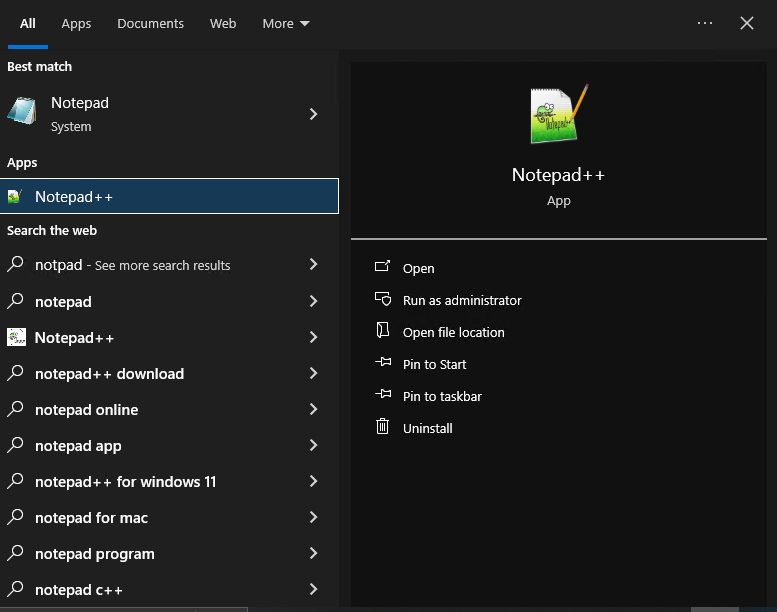Click the Notepad++ web result icon
The width and height of the screenshot is (777, 612).
click(16, 337)
